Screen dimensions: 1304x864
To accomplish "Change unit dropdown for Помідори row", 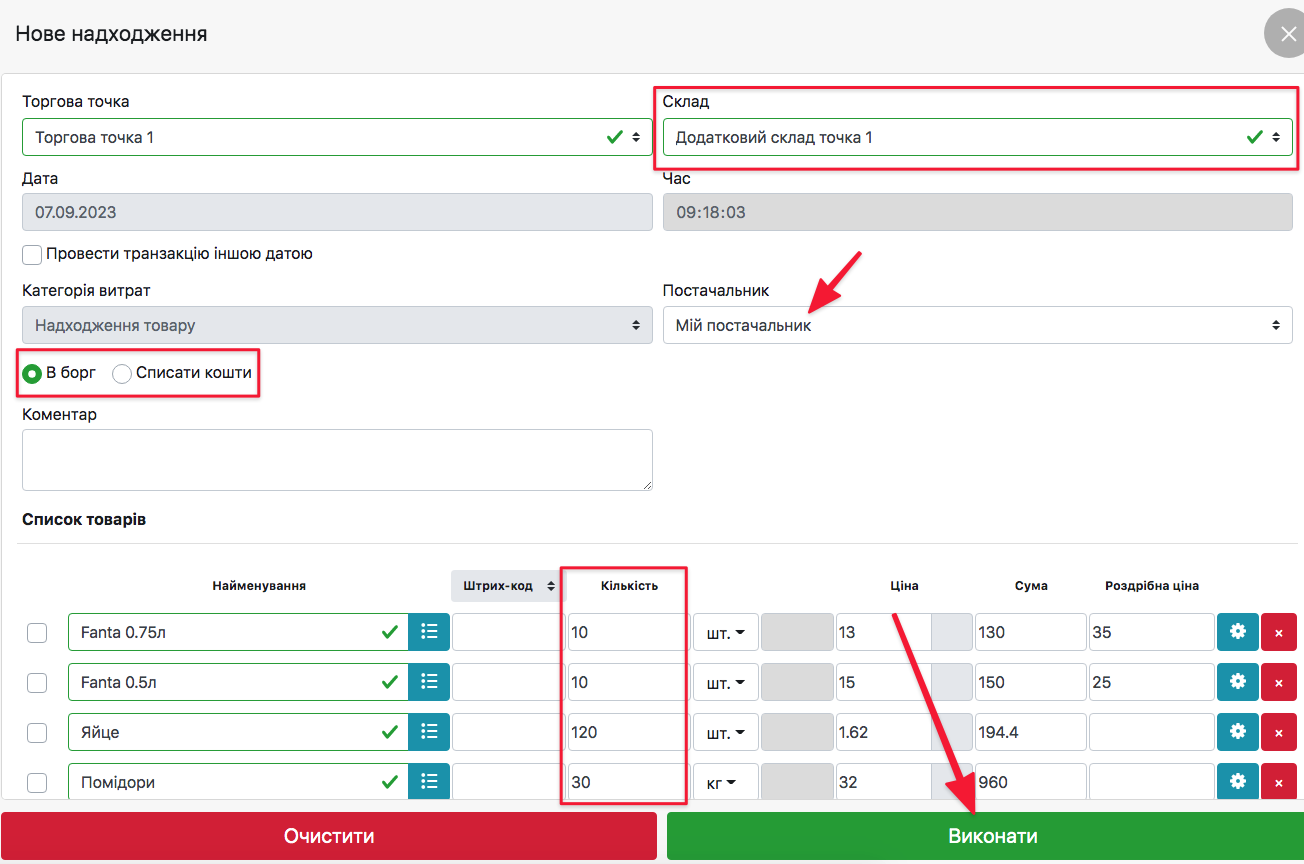I will pos(723,782).
